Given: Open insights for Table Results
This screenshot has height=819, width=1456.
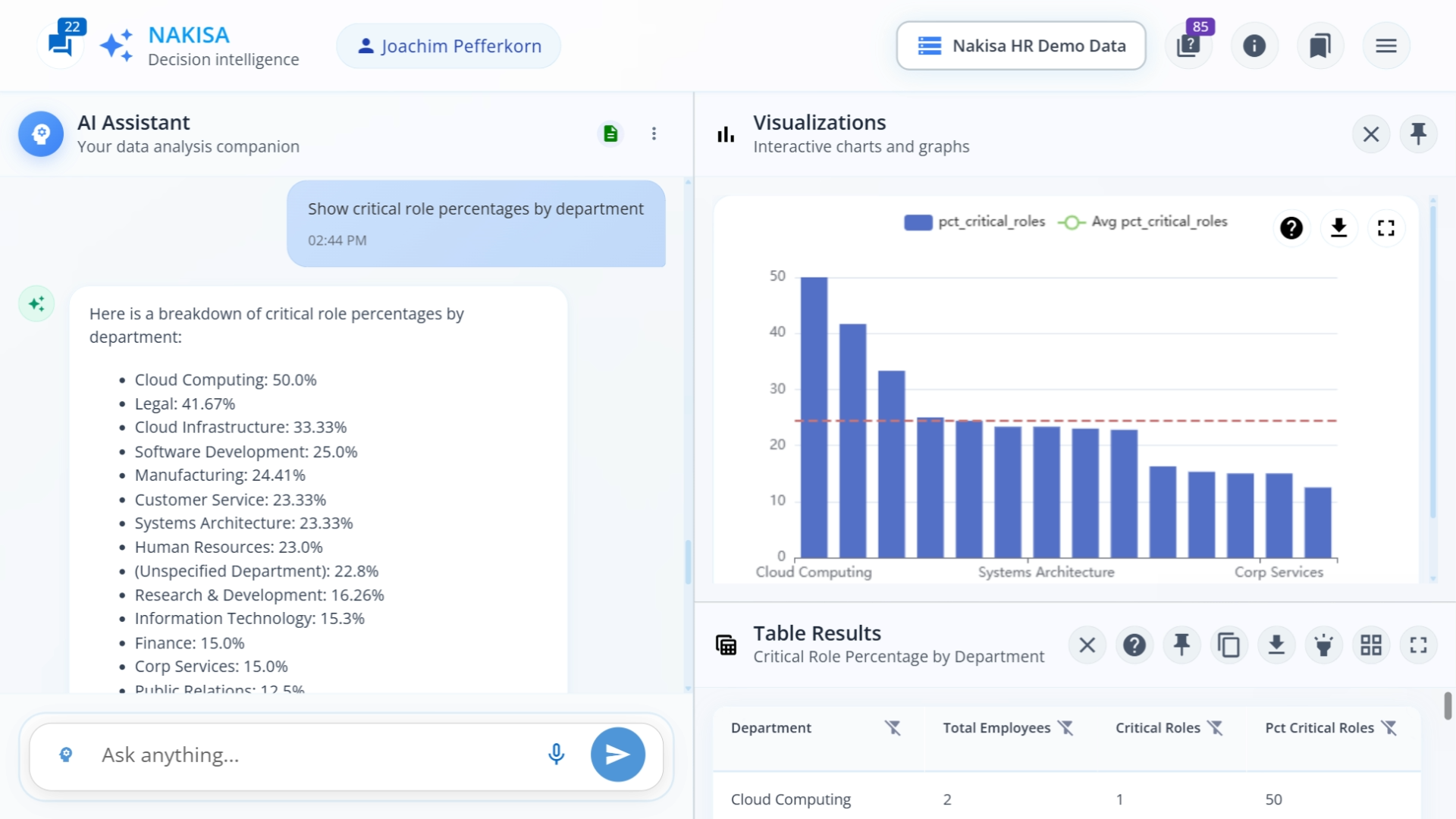Looking at the screenshot, I should point(1324,645).
